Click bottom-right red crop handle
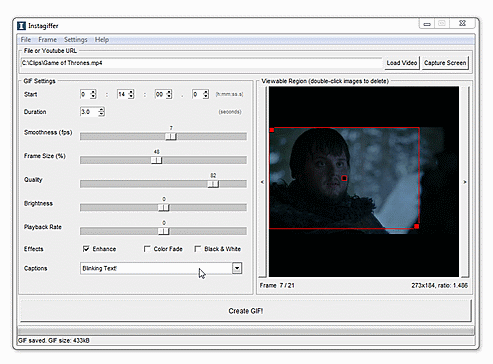This screenshot has height=364, width=493. coord(416,226)
